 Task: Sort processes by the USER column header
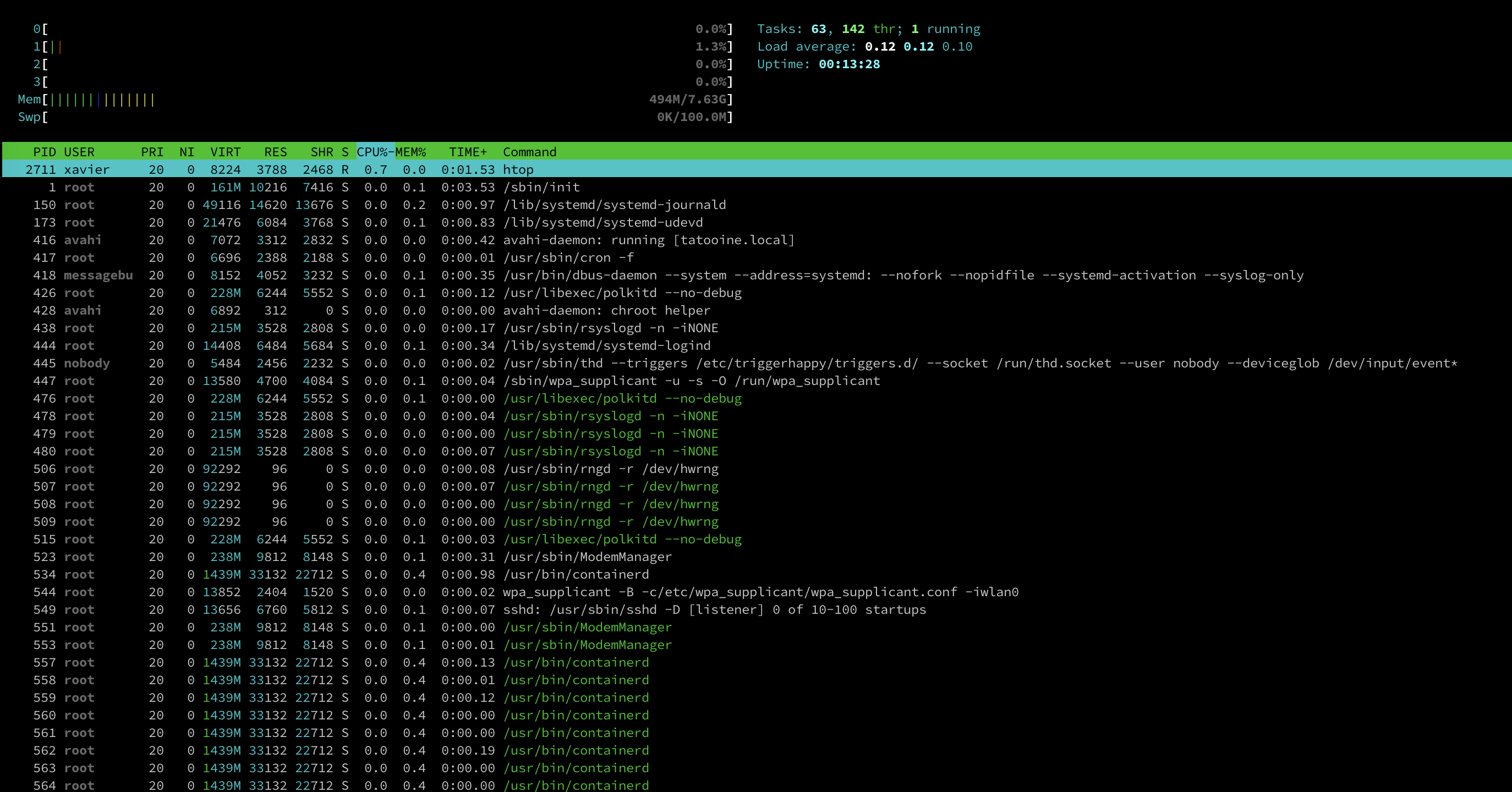coord(78,152)
